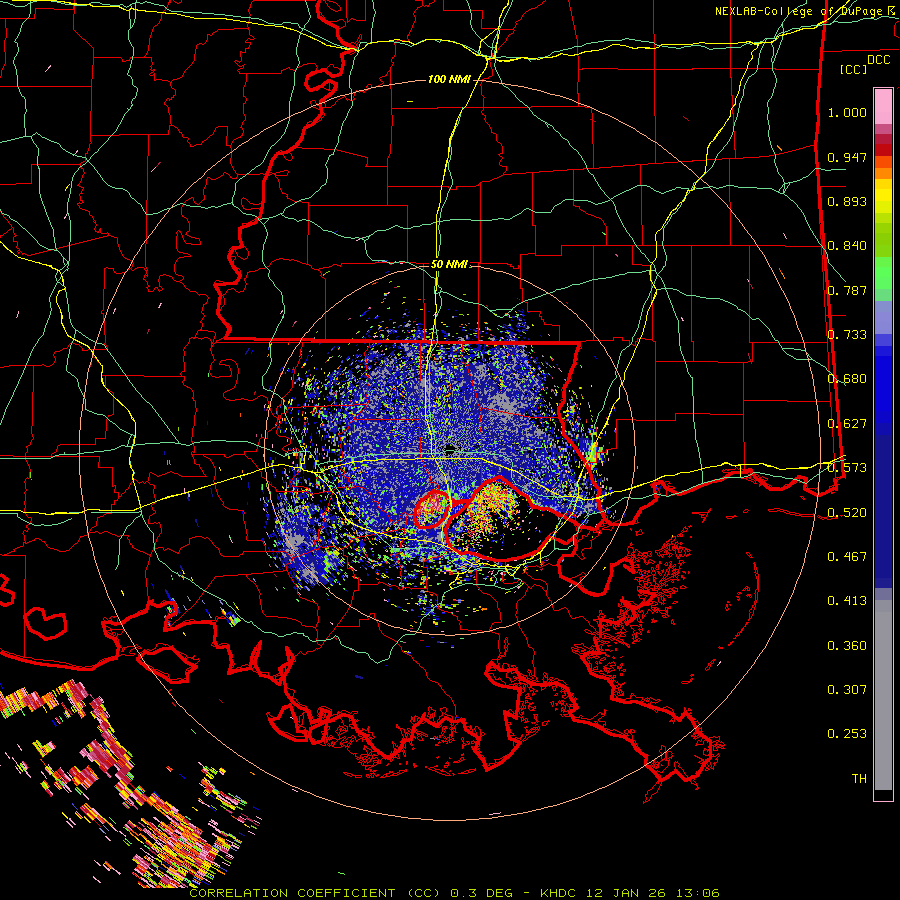Click the 0.840 scale value
Viewport: 900px width, 900px height.
pos(847,246)
